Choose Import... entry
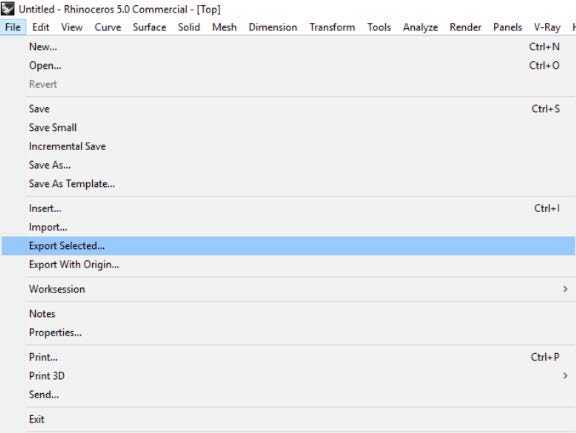 288,227
